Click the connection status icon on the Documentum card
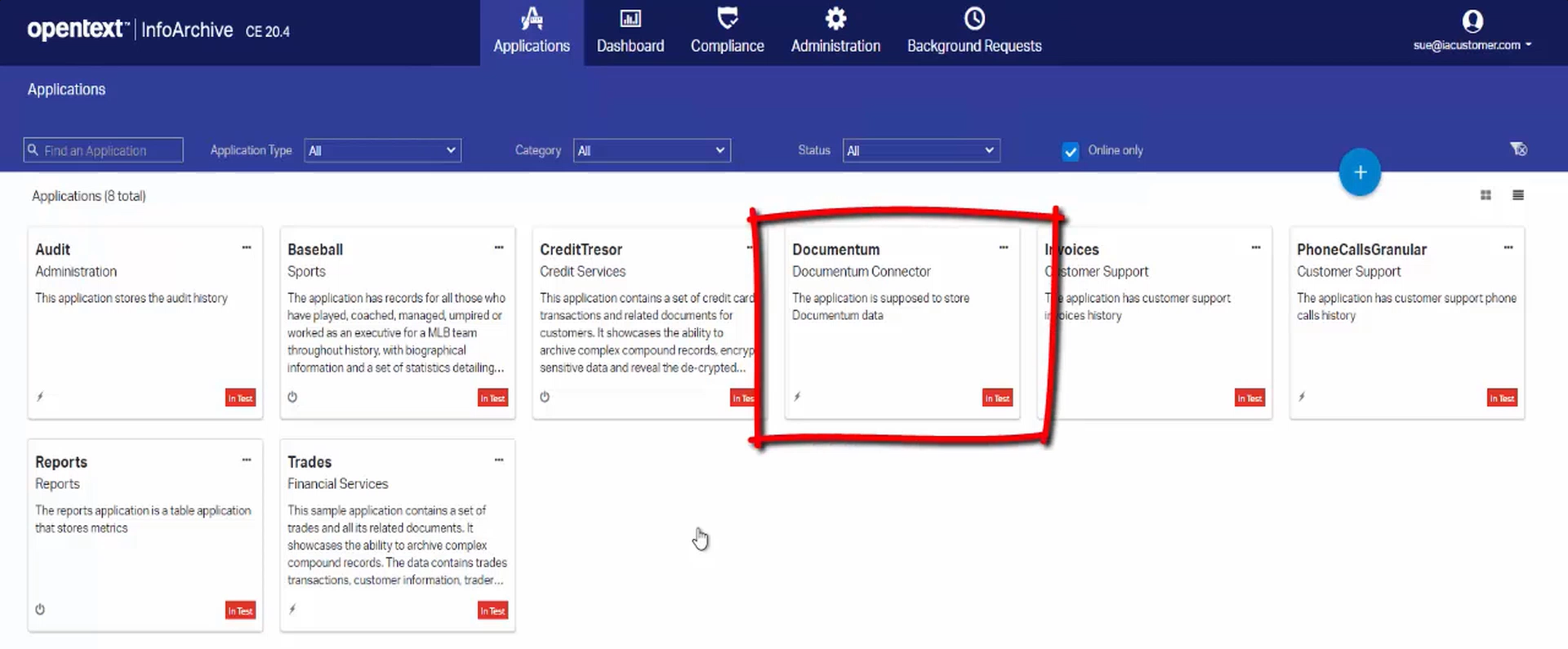This screenshot has width=1568, height=649. click(x=797, y=397)
